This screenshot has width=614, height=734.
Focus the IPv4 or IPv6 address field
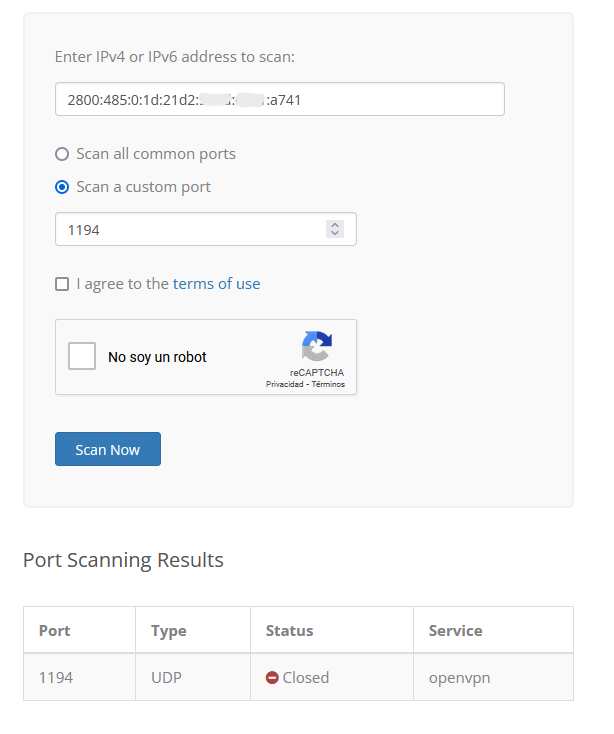(x=279, y=99)
